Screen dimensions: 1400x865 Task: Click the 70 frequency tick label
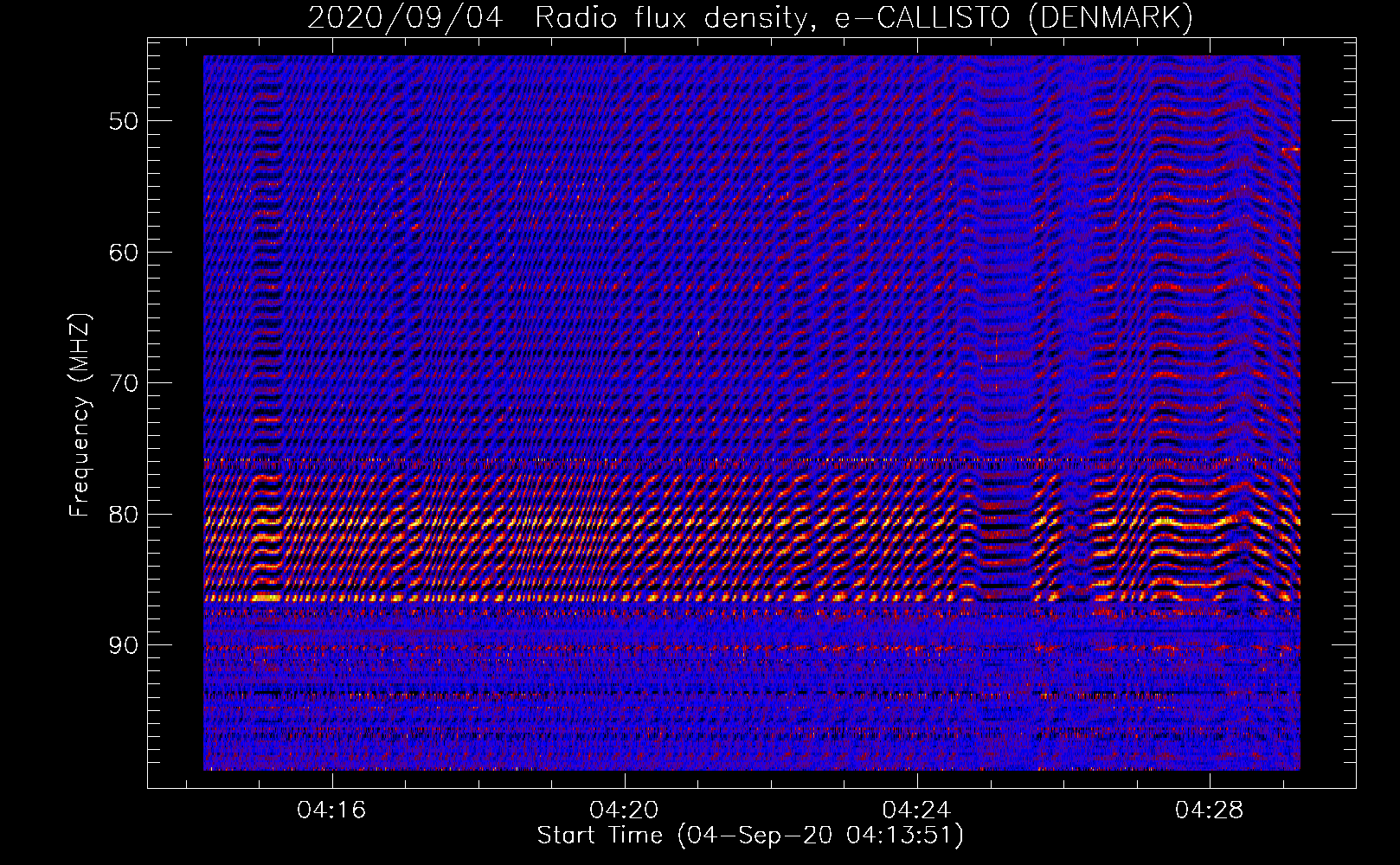point(123,383)
